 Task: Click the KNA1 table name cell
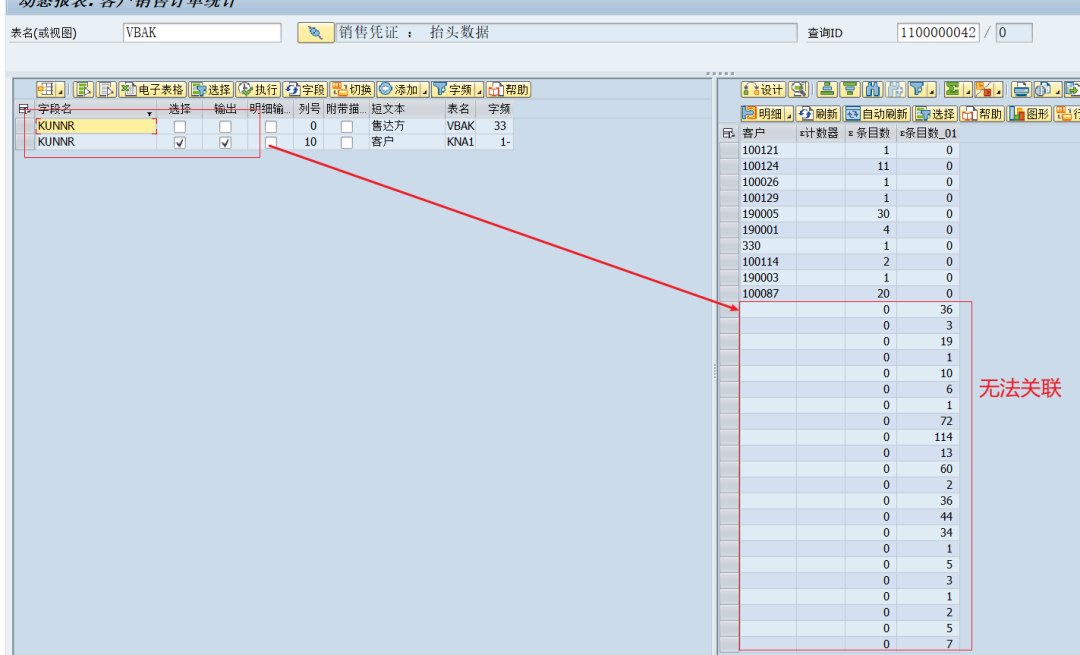pyautogui.click(x=460, y=142)
